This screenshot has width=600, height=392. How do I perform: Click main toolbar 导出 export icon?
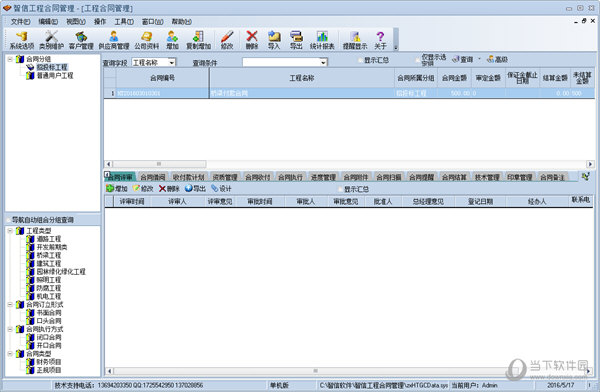pyautogui.click(x=296, y=40)
